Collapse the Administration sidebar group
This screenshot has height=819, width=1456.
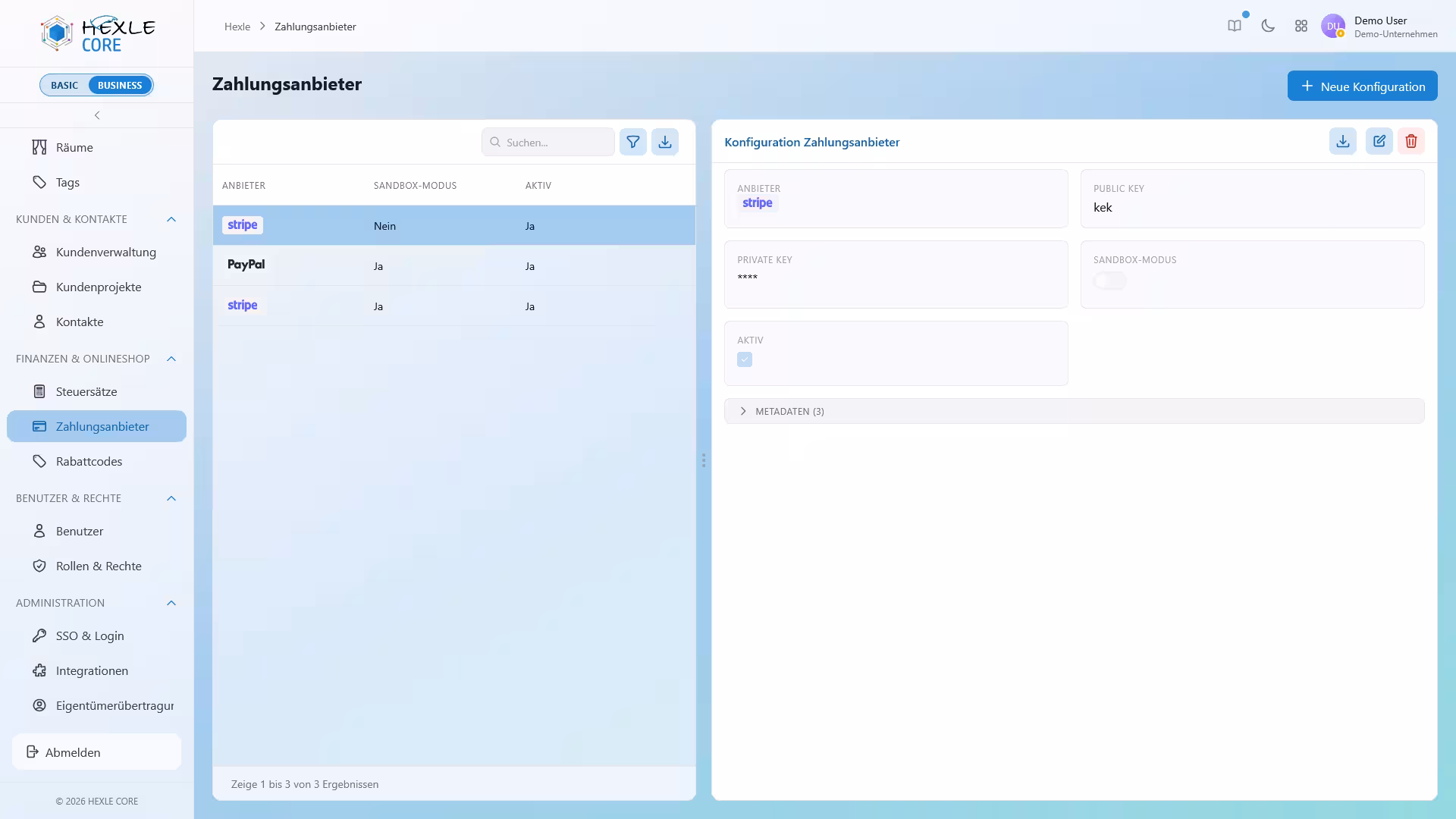pyautogui.click(x=171, y=603)
